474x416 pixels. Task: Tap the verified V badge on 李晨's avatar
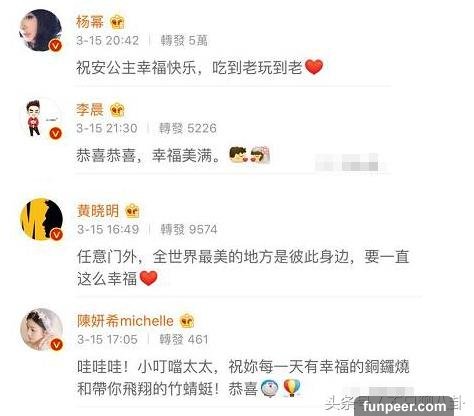point(56,134)
